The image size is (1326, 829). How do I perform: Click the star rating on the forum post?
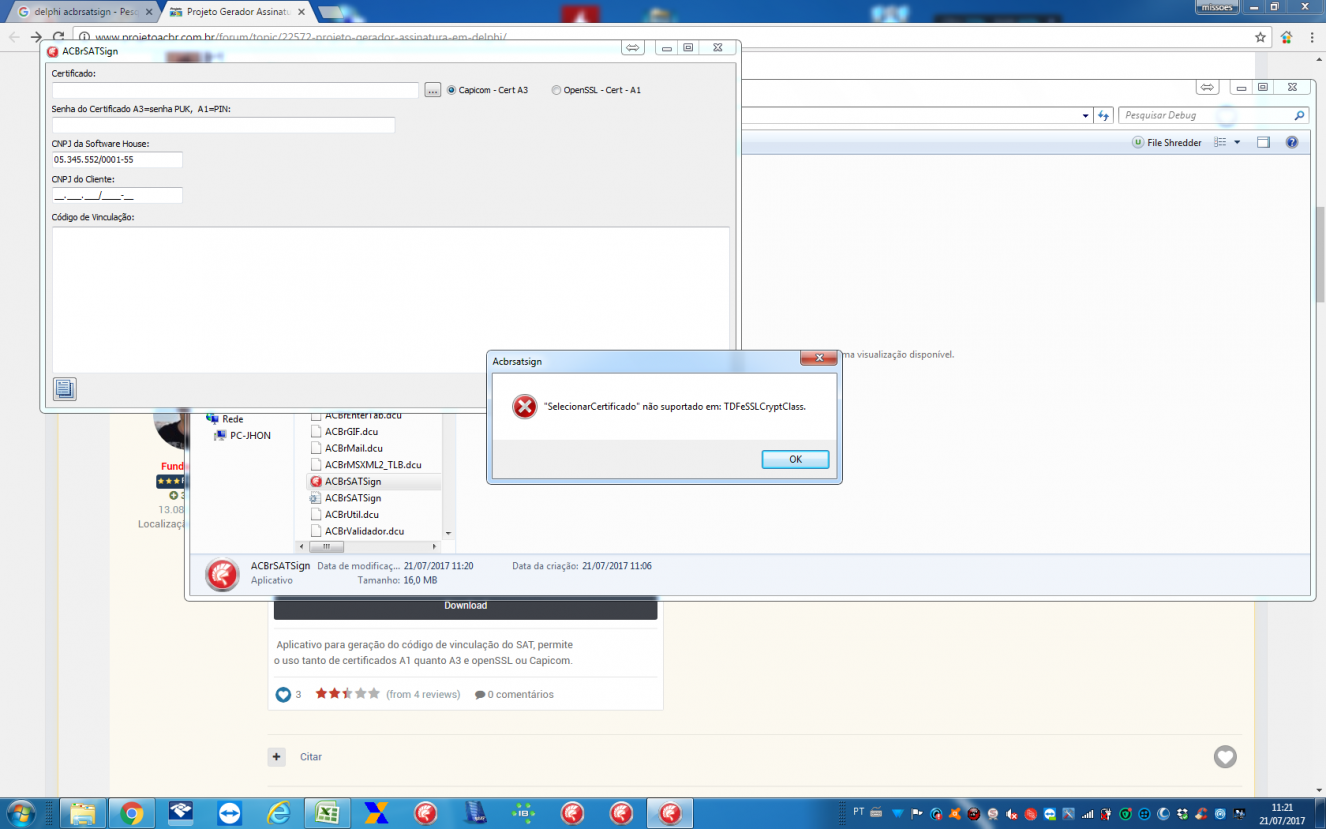coord(348,693)
